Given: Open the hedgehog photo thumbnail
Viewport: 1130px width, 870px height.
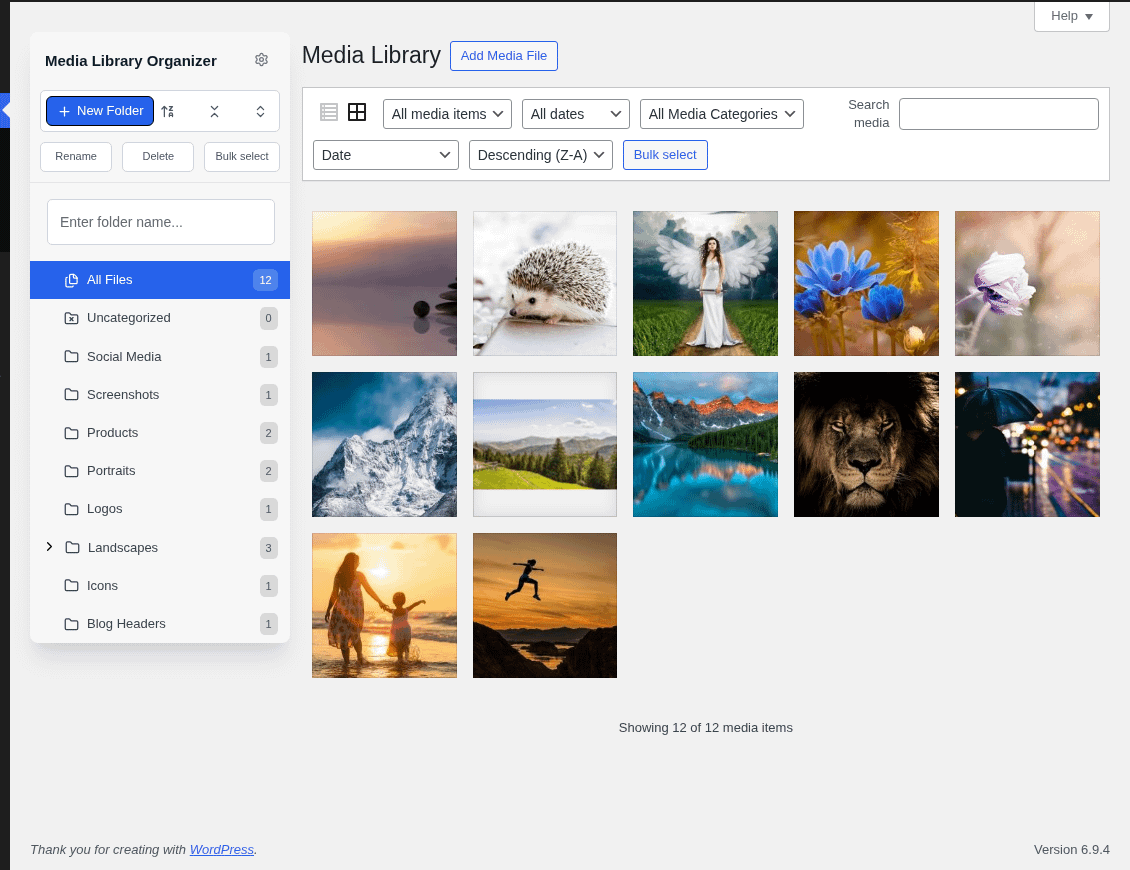Looking at the screenshot, I should [544, 283].
